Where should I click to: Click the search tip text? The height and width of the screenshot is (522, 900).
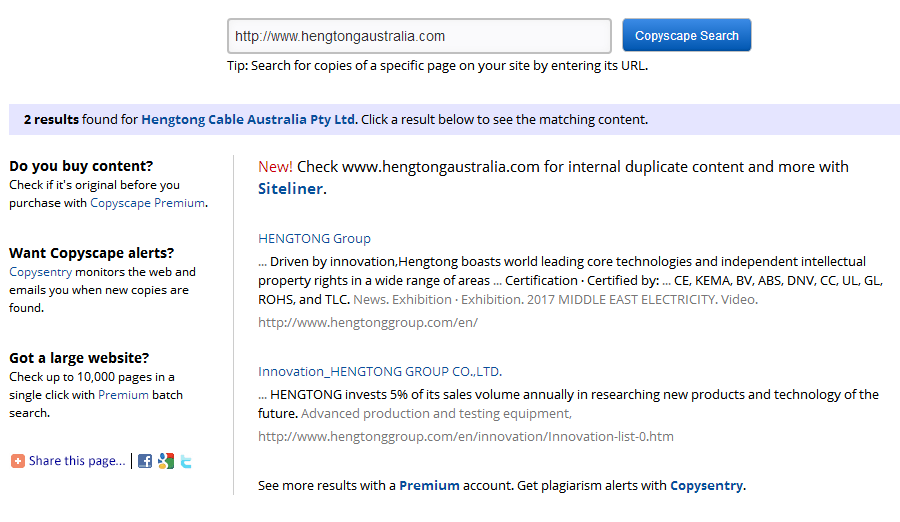tap(437, 65)
